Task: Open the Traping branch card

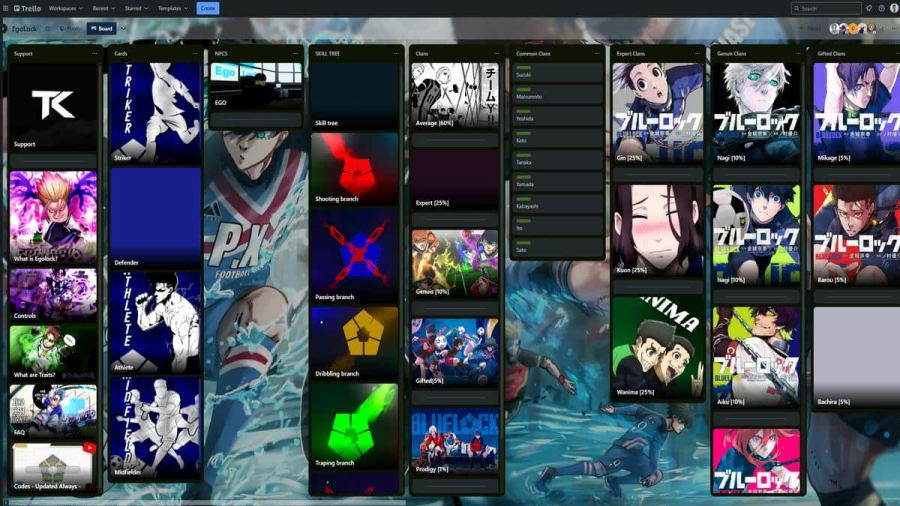Action: coord(355,426)
